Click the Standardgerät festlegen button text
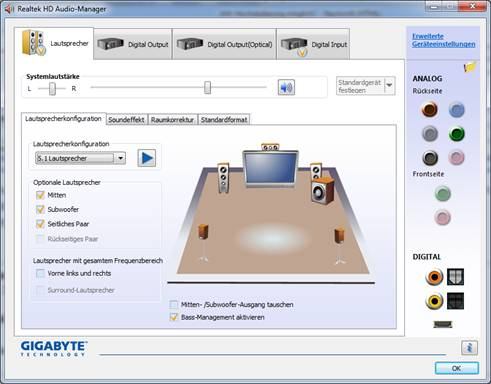The image size is (491, 384). [x=360, y=86]
